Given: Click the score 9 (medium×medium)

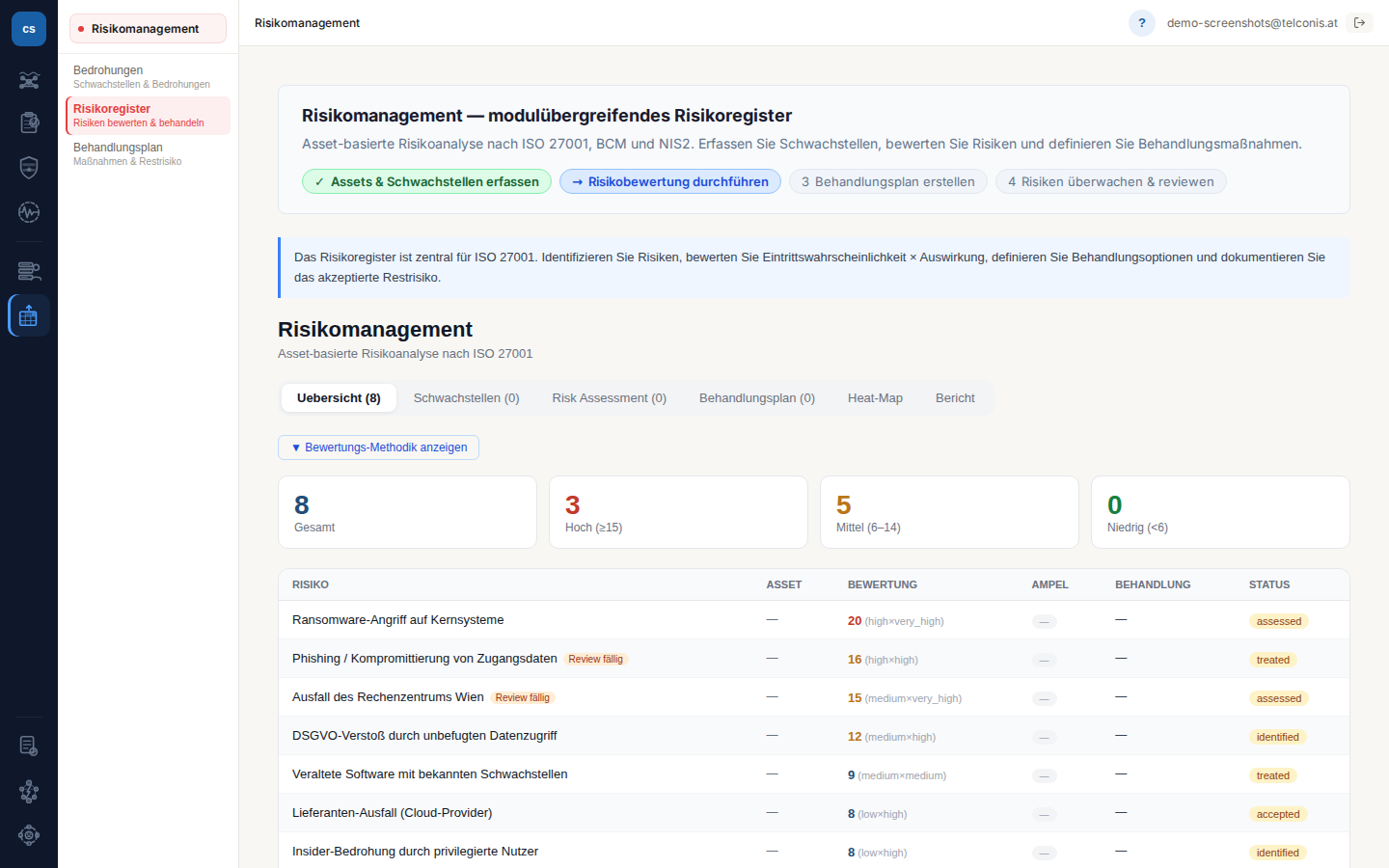Looking at the screenshot, I should [x=897, y=775].
